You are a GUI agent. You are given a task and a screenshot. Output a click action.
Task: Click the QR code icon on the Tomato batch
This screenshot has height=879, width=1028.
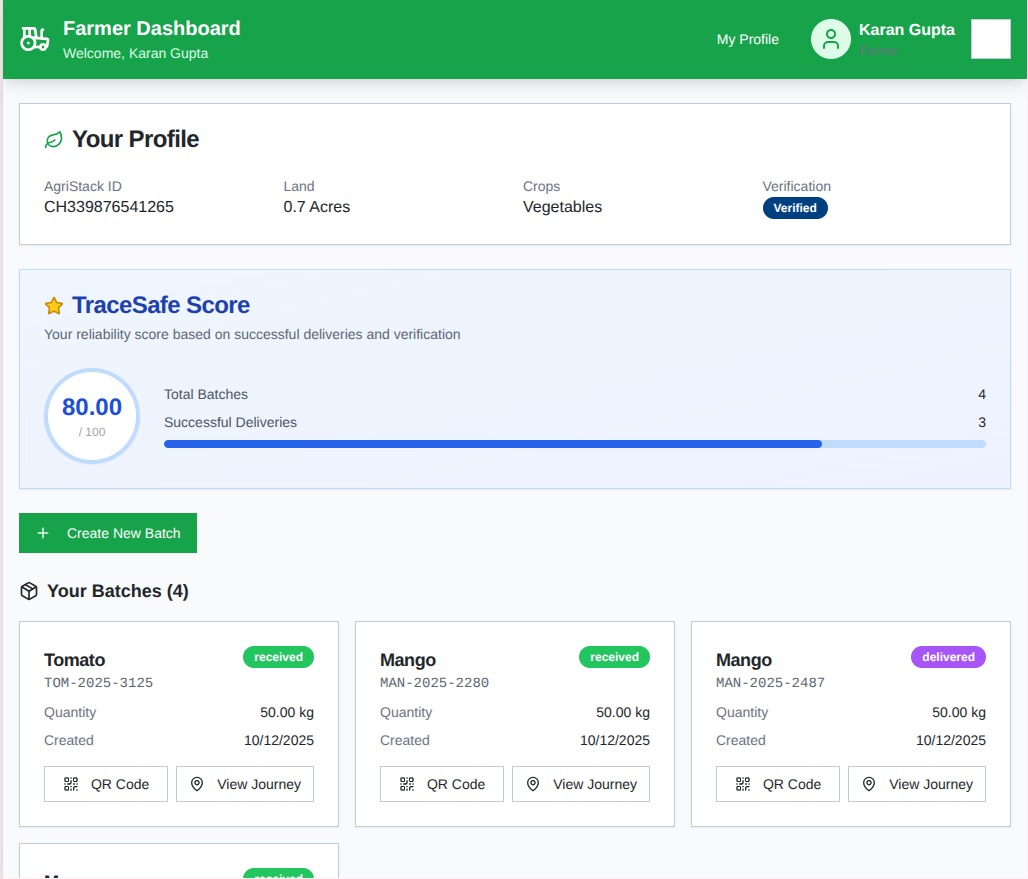[71, 784]
